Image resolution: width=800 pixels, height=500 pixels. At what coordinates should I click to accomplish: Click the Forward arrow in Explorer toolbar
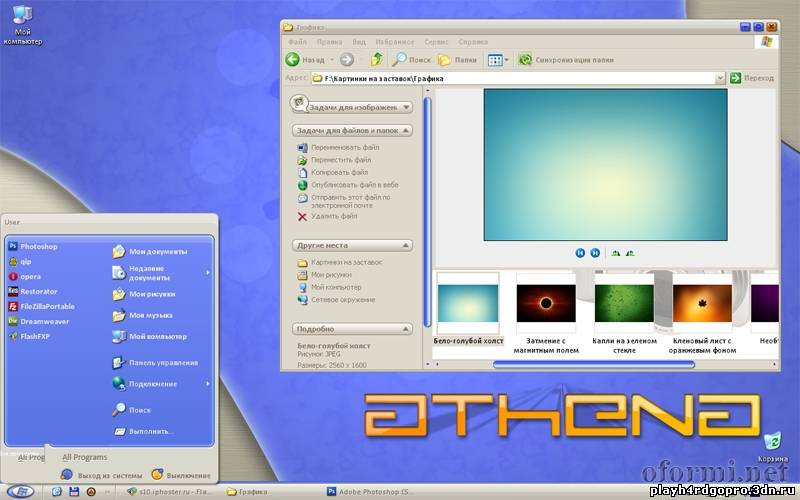point(347,60)
